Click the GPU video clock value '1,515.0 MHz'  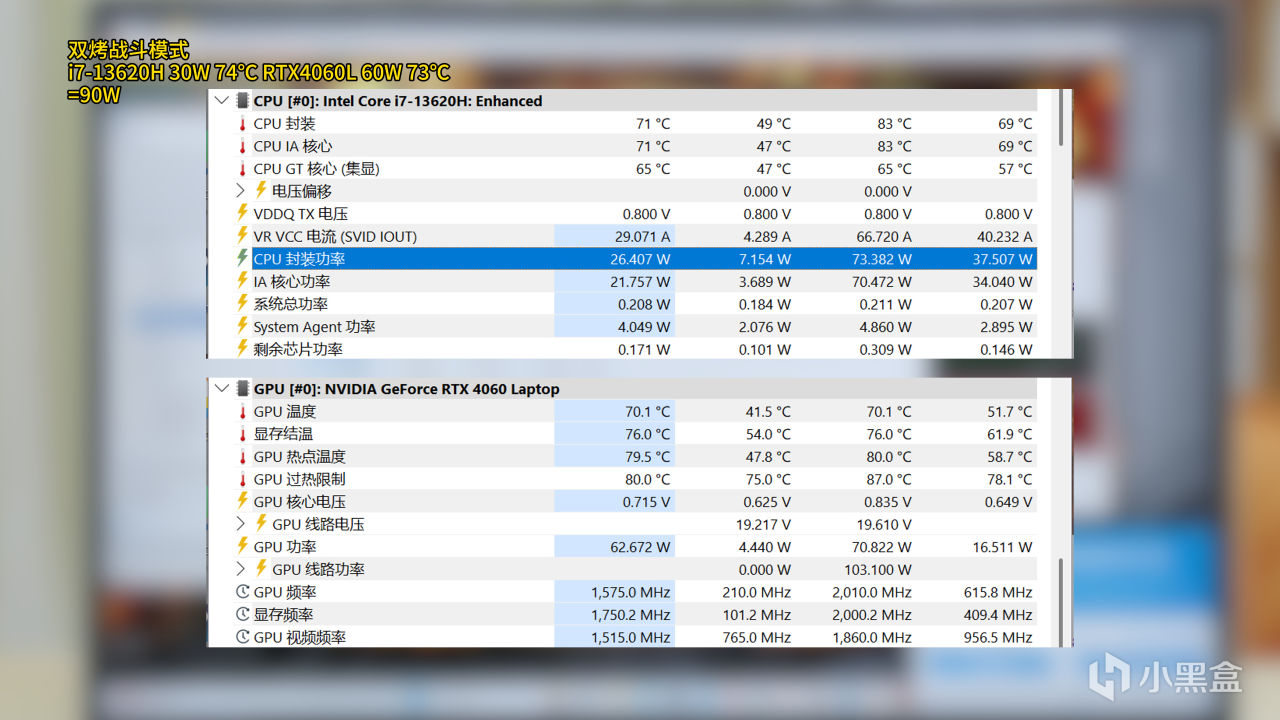point(631,637)
